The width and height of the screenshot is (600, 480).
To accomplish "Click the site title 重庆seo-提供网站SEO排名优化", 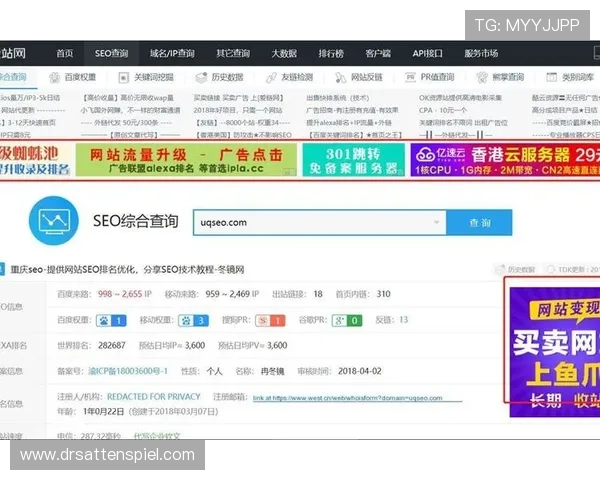I will click(x=127, y=270).
